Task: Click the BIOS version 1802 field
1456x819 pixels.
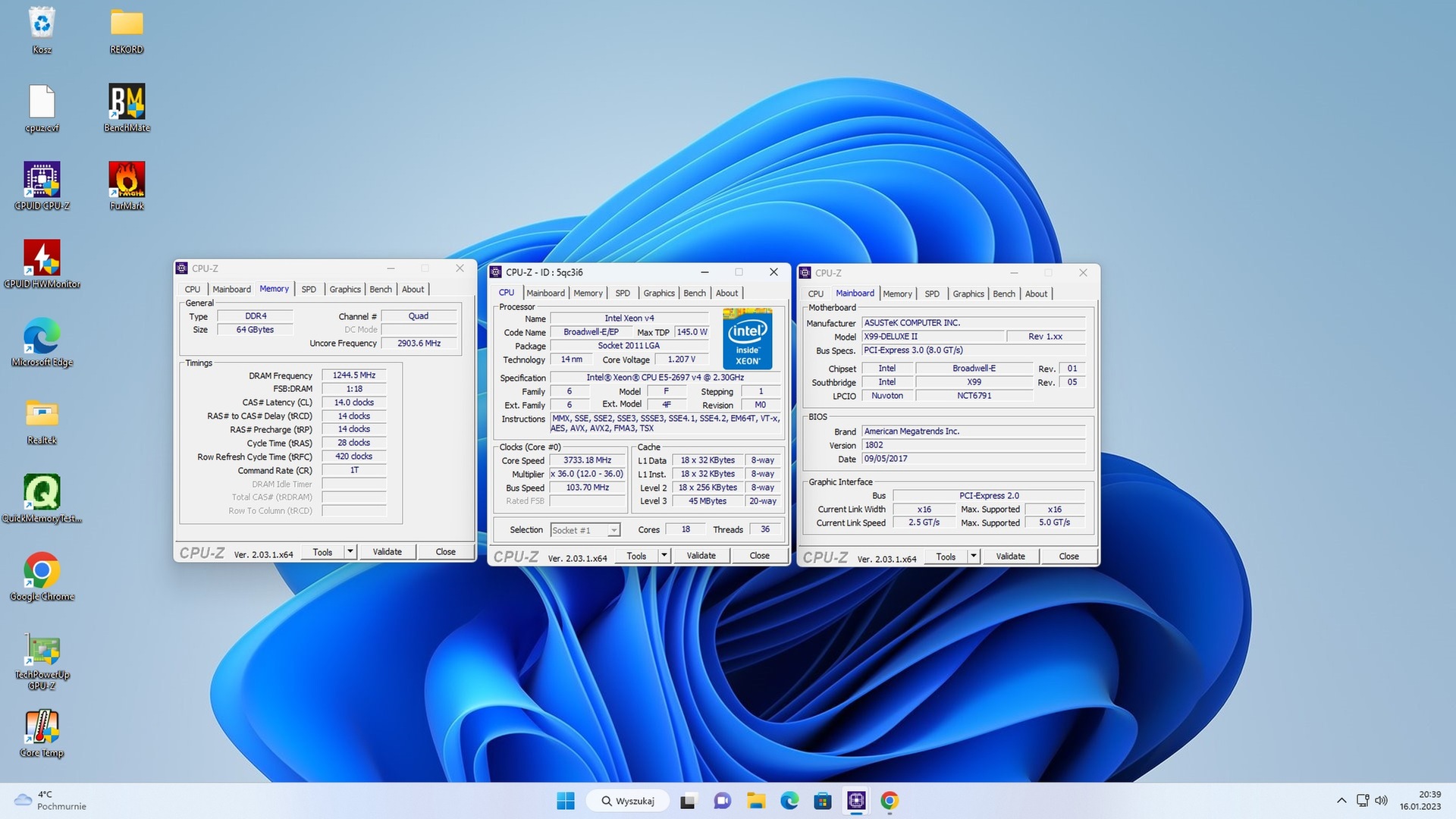Action: click(974, 445)
